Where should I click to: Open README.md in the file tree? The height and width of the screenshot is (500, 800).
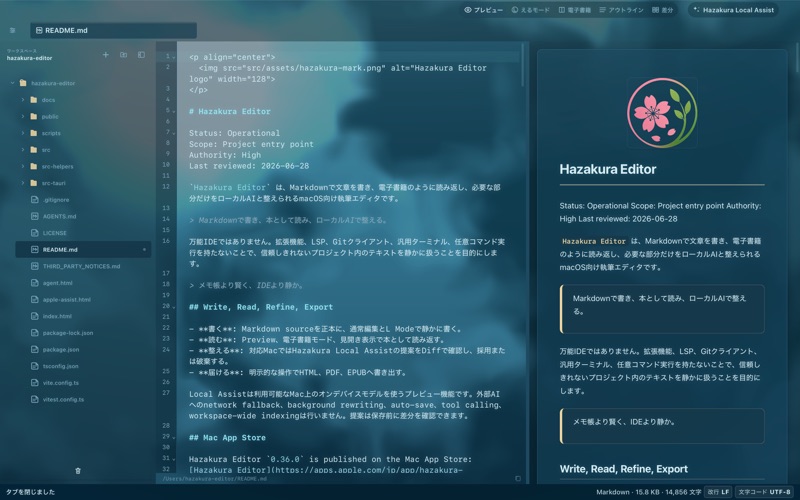pos(83,249)
